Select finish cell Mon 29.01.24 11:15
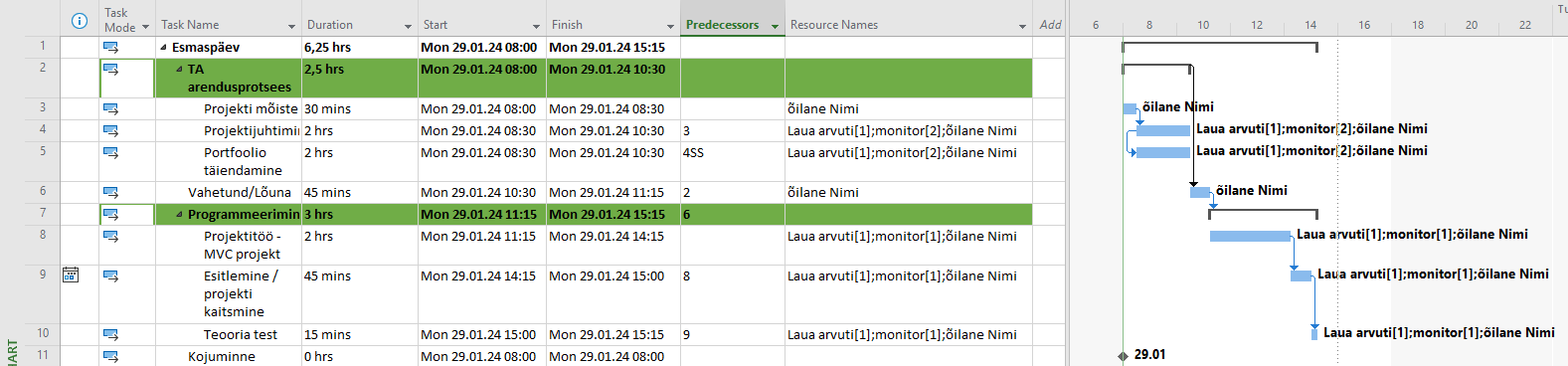This screenshot has height=366, width=1568. [x=613, y=192]
